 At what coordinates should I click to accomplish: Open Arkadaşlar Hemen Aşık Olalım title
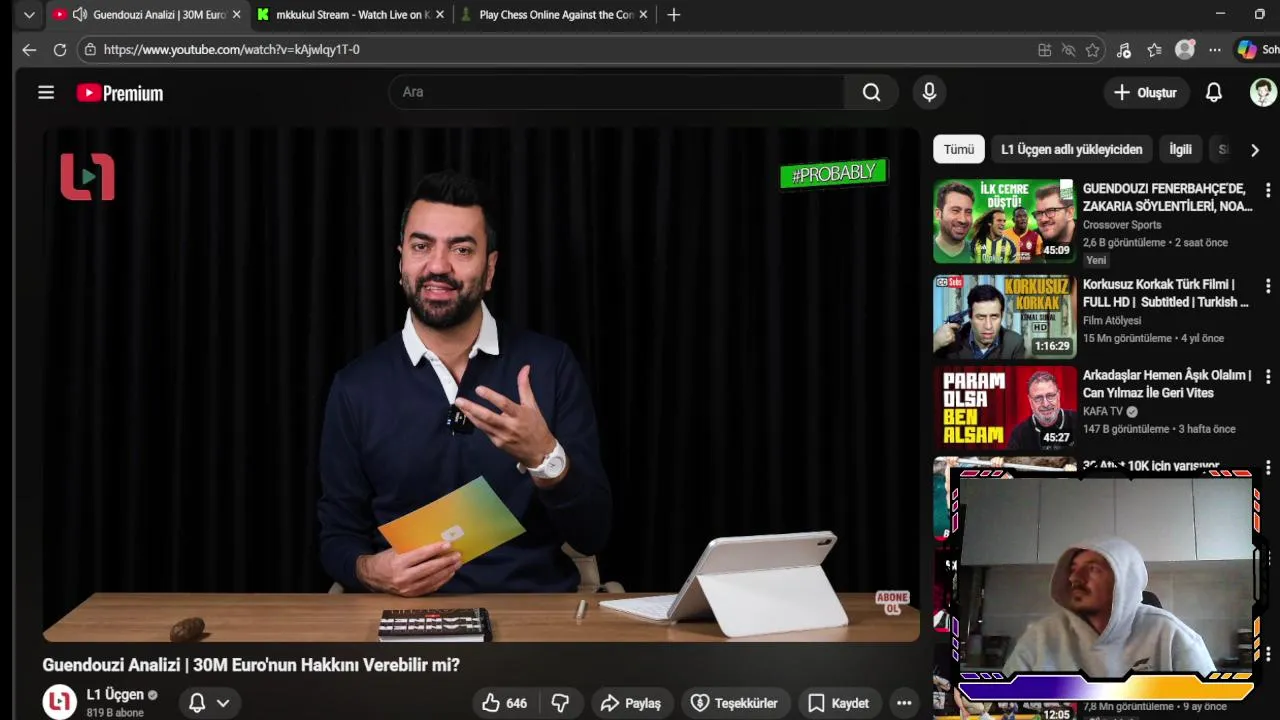pyautogui.click(x=1167, y=384)
